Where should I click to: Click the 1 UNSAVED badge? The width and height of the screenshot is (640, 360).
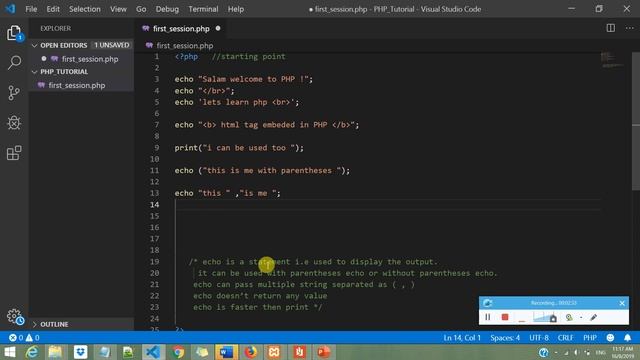[111, 45]
